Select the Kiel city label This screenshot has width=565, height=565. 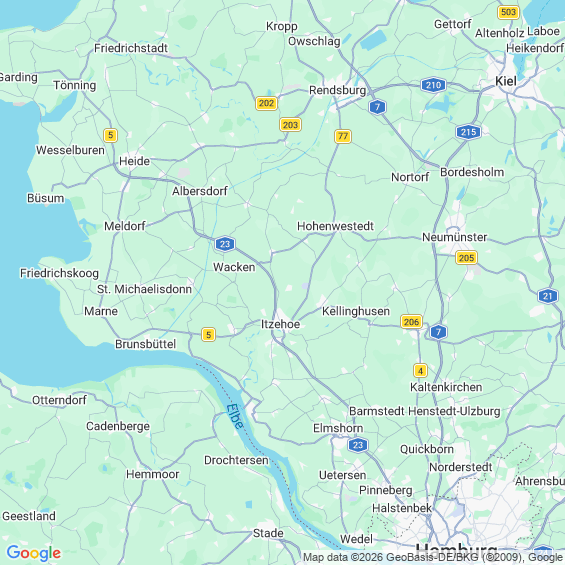[506, 81]
